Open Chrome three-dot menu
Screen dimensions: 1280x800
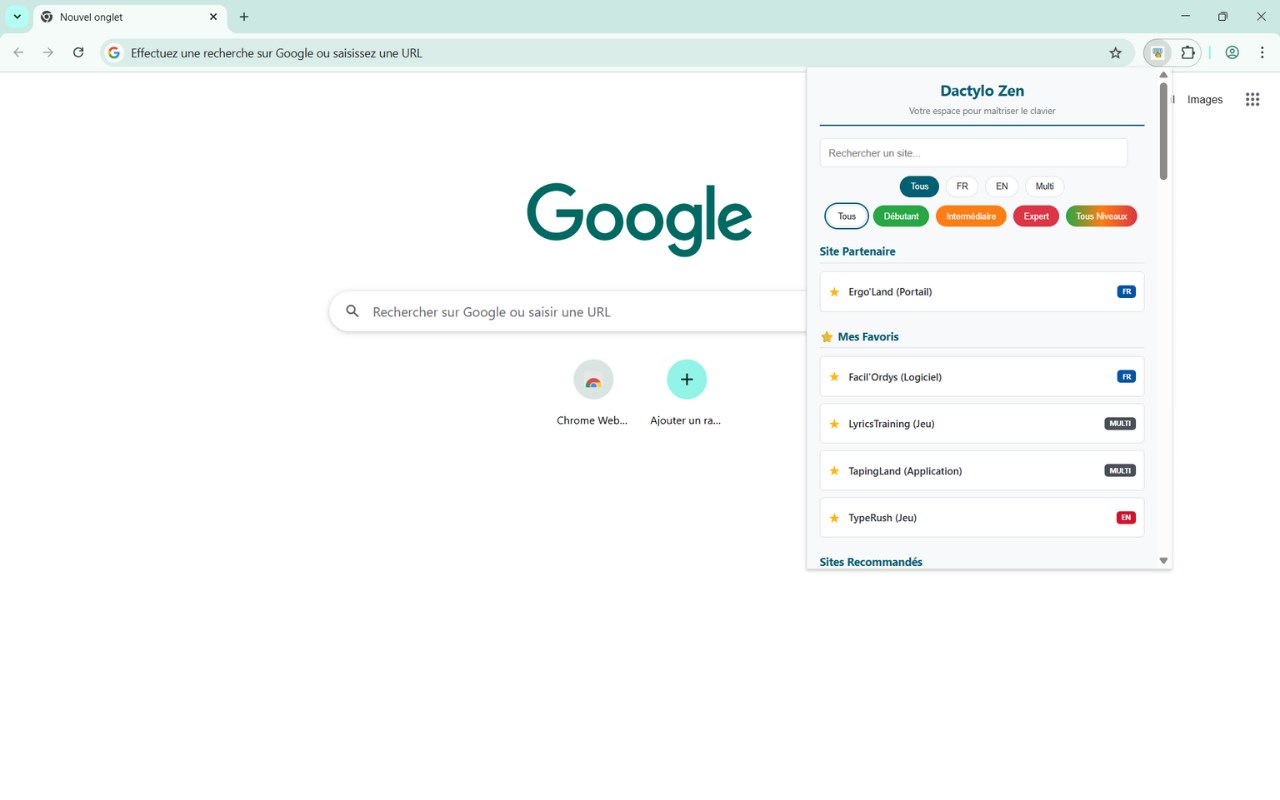1262,53
